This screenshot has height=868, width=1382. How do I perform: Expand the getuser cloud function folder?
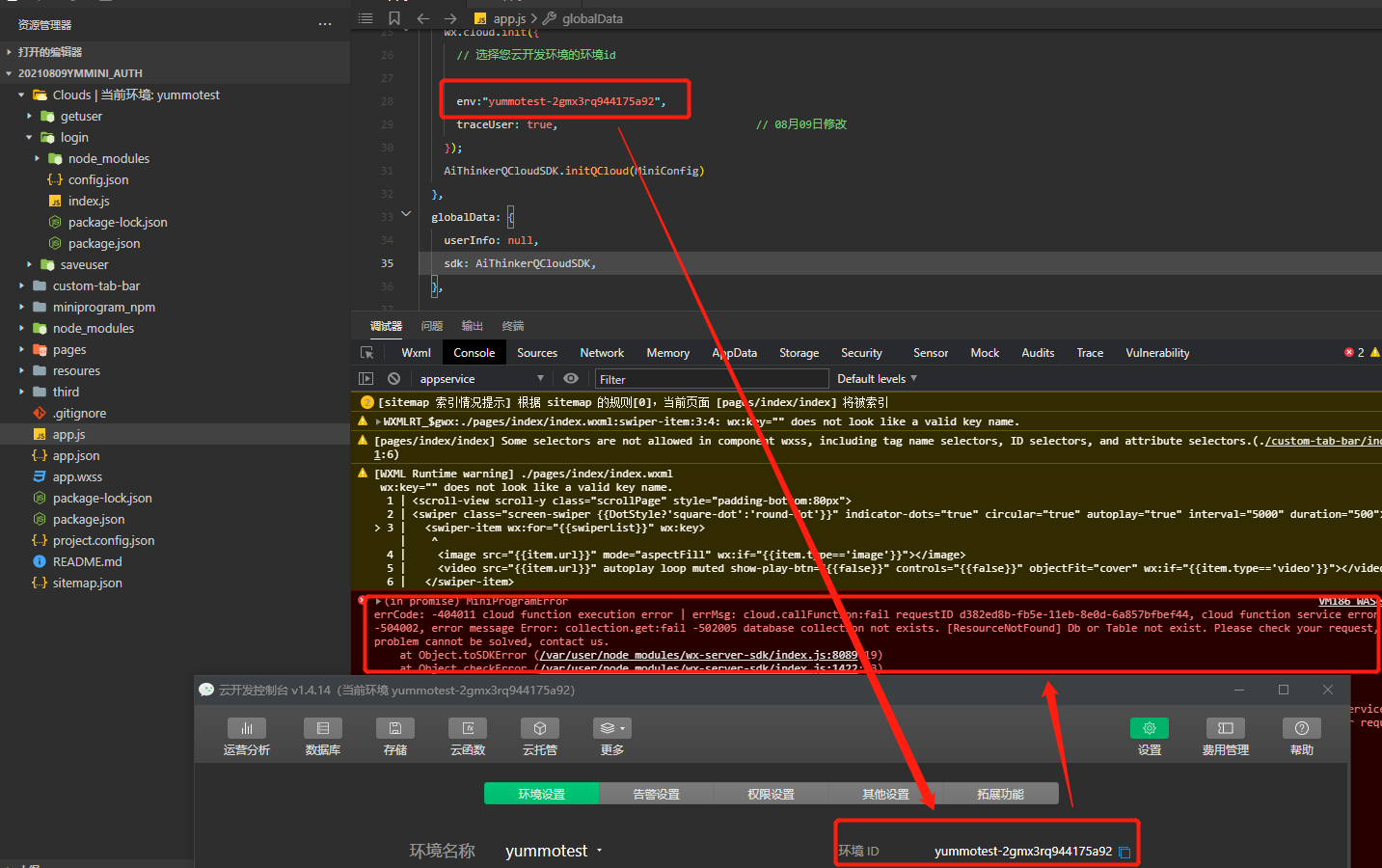pos(29,116)
